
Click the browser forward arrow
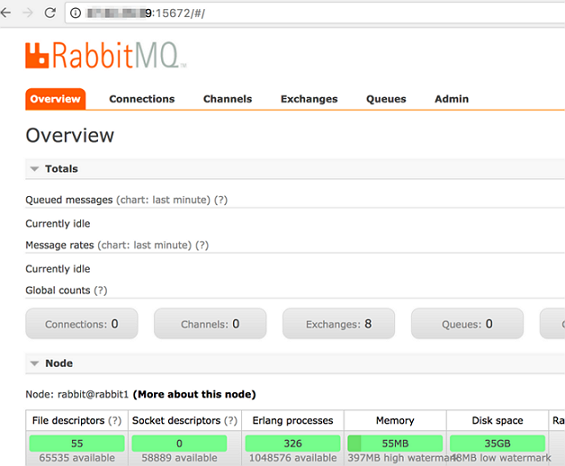27,13
